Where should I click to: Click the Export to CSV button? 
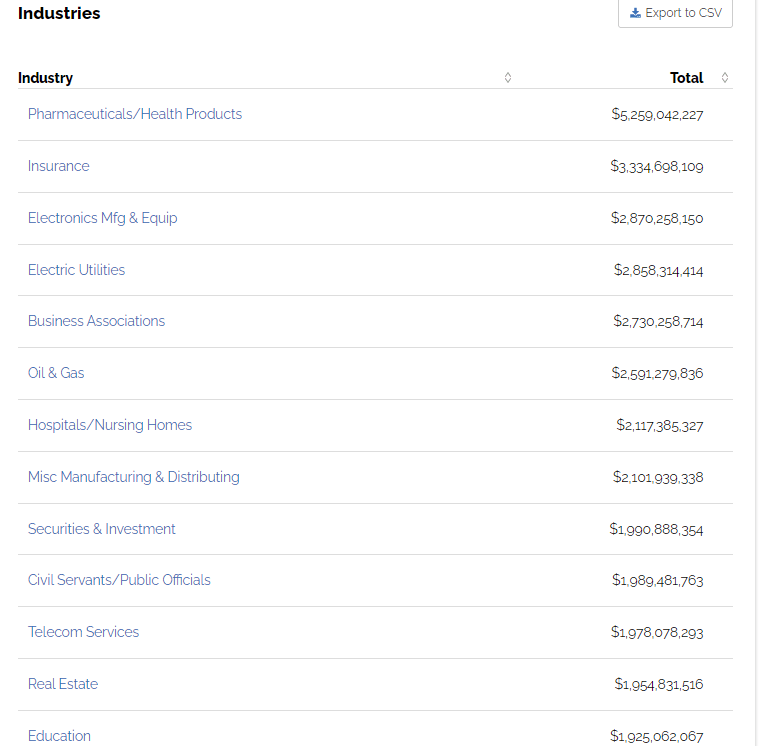click(x=675, y=13)
